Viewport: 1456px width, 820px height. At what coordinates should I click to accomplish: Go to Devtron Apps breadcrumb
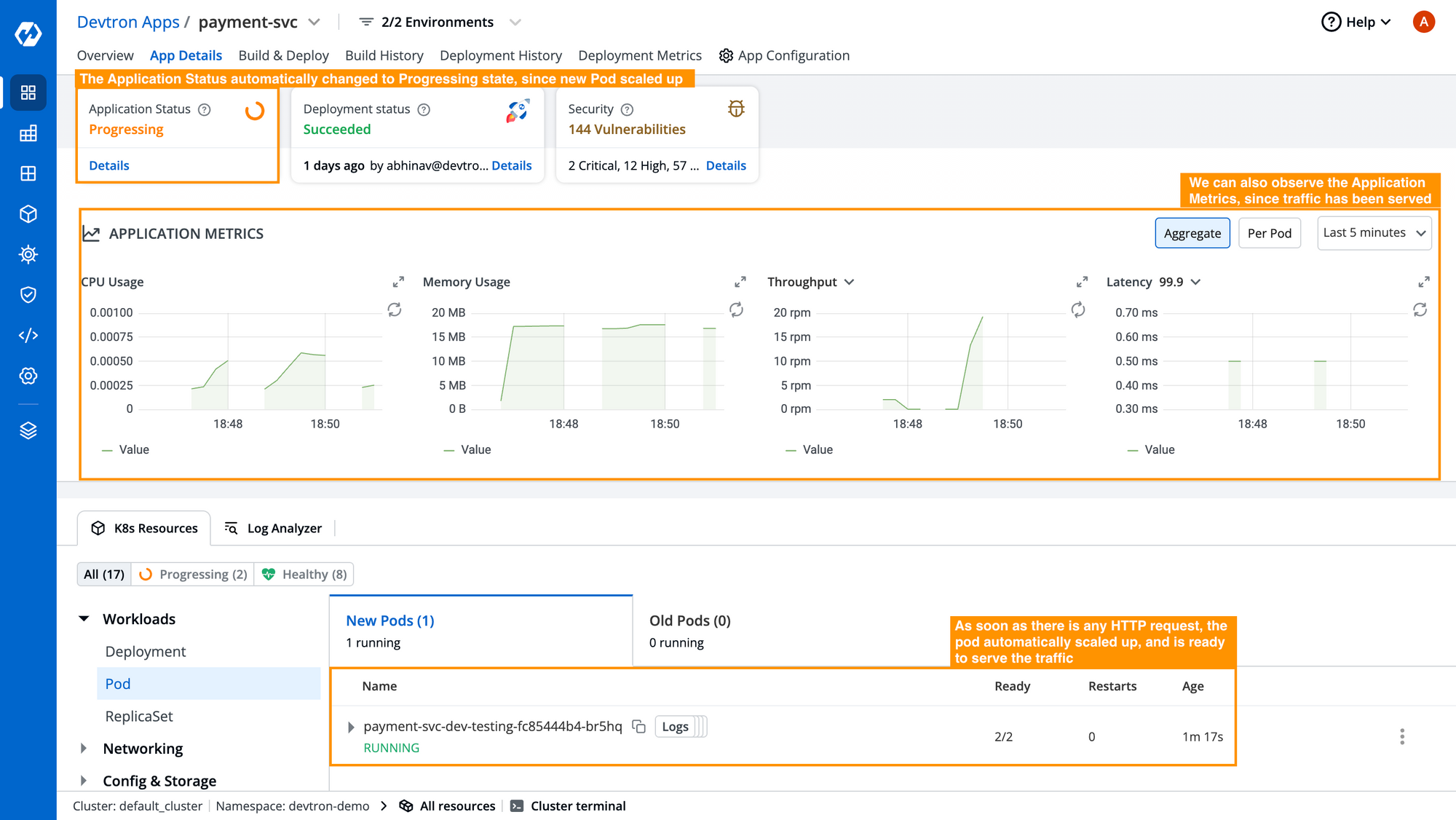coord(128,22)
